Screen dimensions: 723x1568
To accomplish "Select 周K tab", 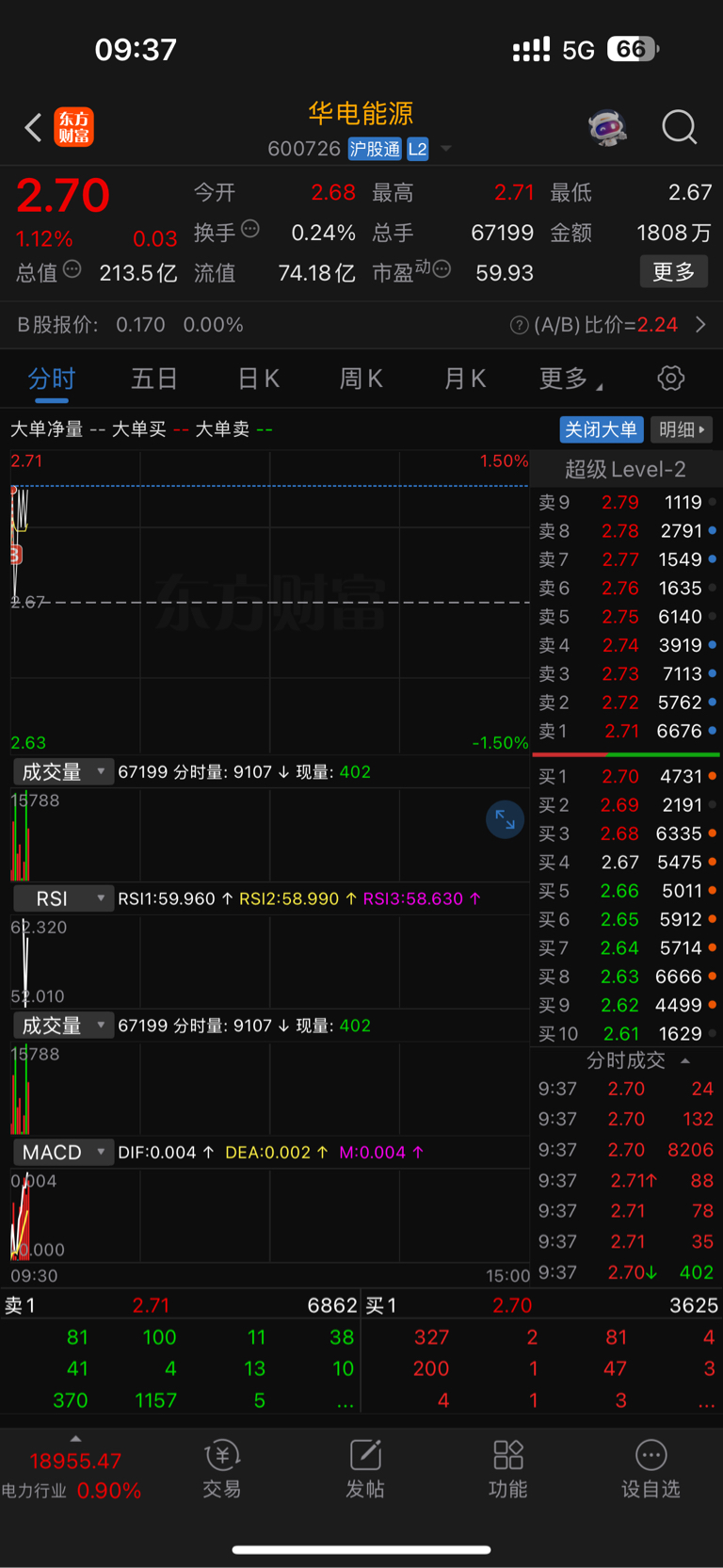I will tap(361, 379).
